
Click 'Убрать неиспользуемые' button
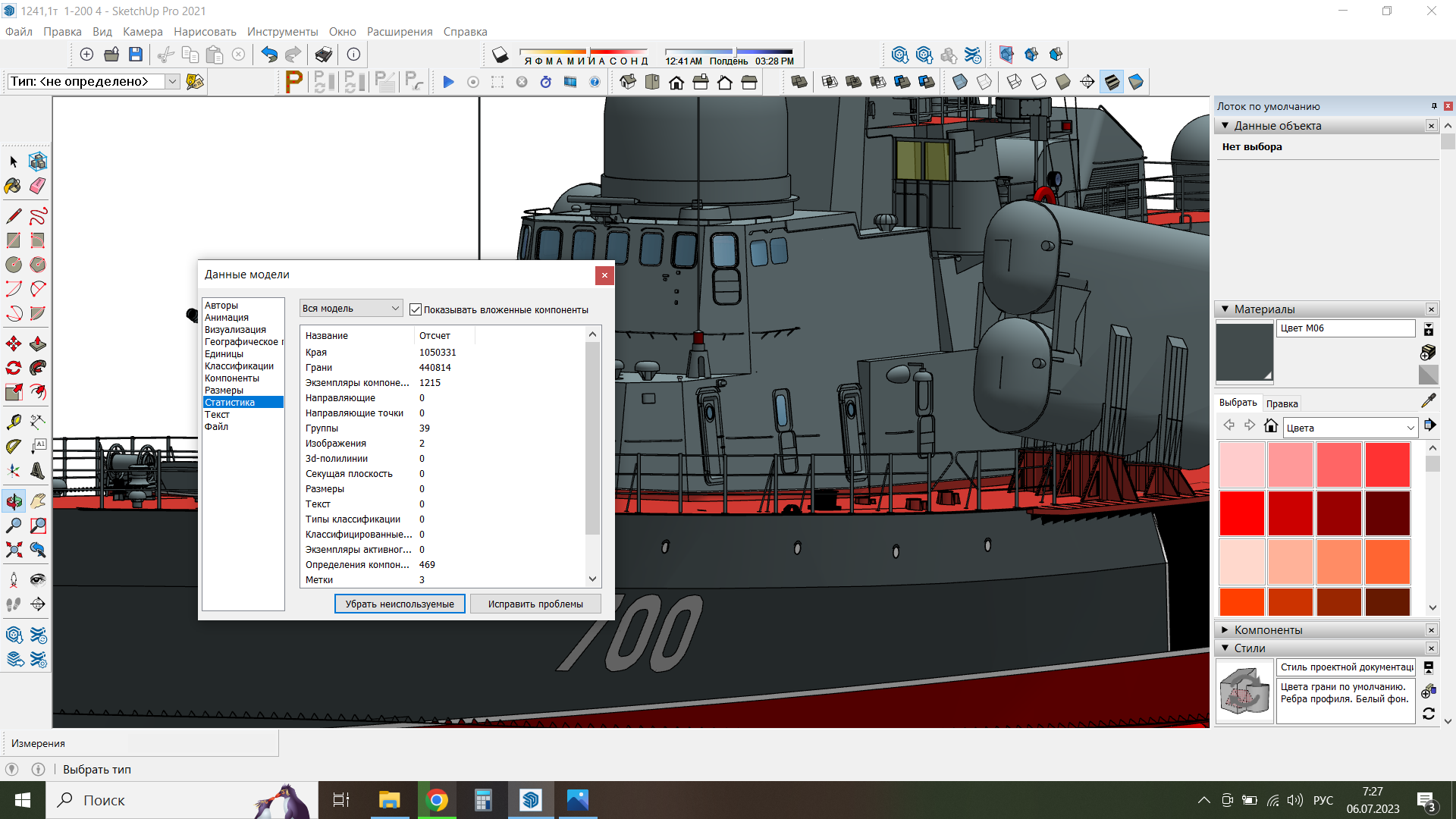400,604
